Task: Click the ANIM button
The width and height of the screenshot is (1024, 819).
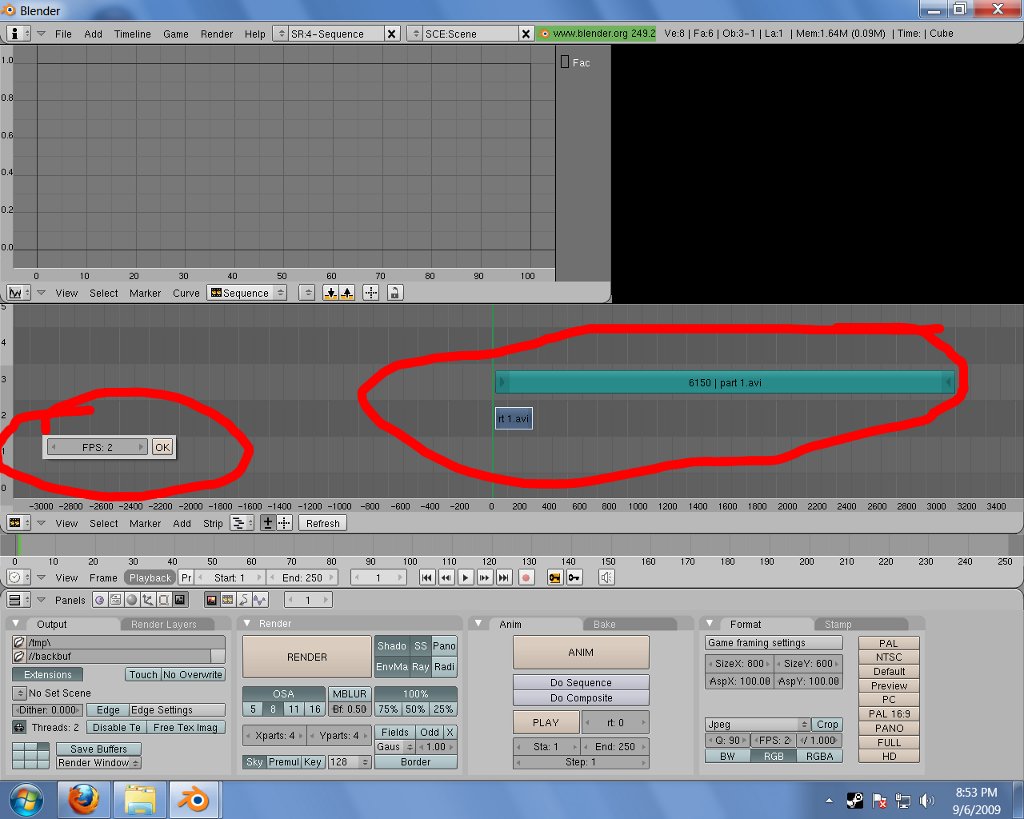Action: point(581,652)
